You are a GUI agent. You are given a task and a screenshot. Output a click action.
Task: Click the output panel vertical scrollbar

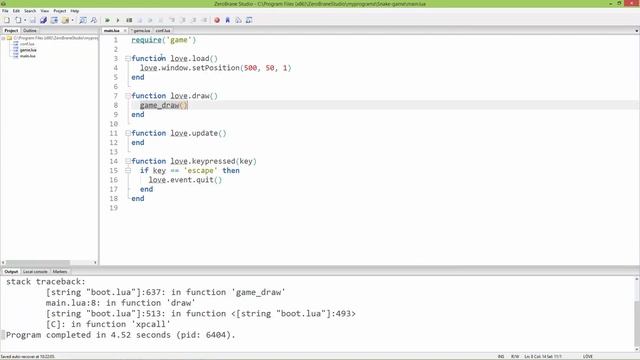point(637,314)
